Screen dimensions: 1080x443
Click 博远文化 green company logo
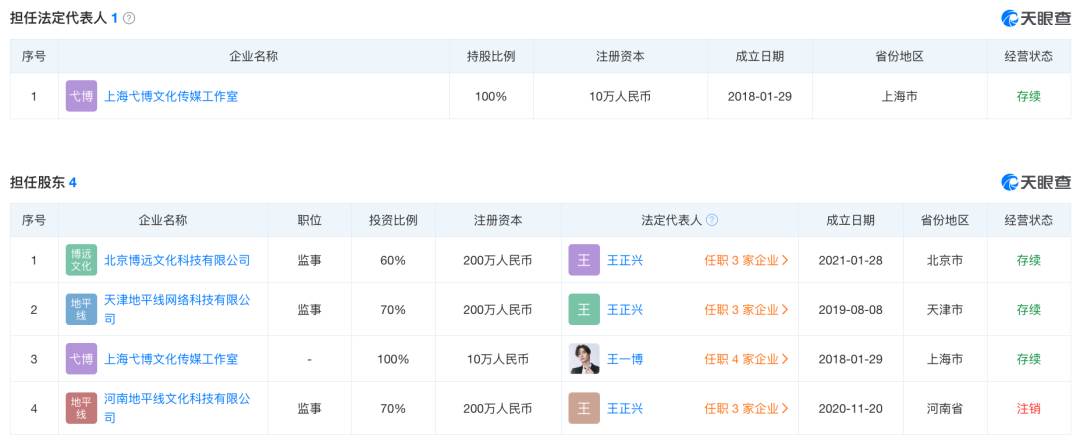(x=81, y=260)
